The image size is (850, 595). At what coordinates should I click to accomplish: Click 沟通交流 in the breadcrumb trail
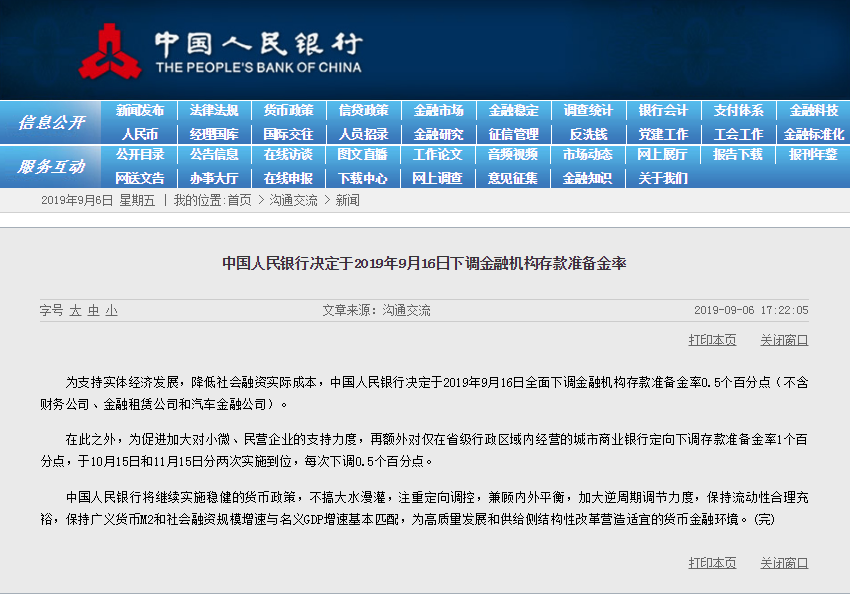[293, 201]
